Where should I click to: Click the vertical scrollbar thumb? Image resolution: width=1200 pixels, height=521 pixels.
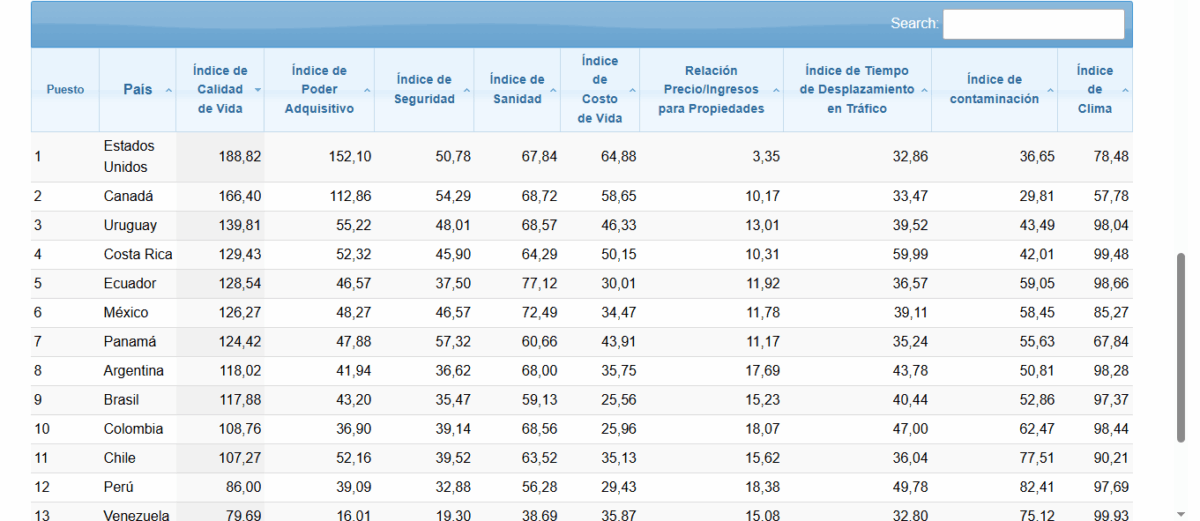pyautogui.click(x=1182, y=346)
